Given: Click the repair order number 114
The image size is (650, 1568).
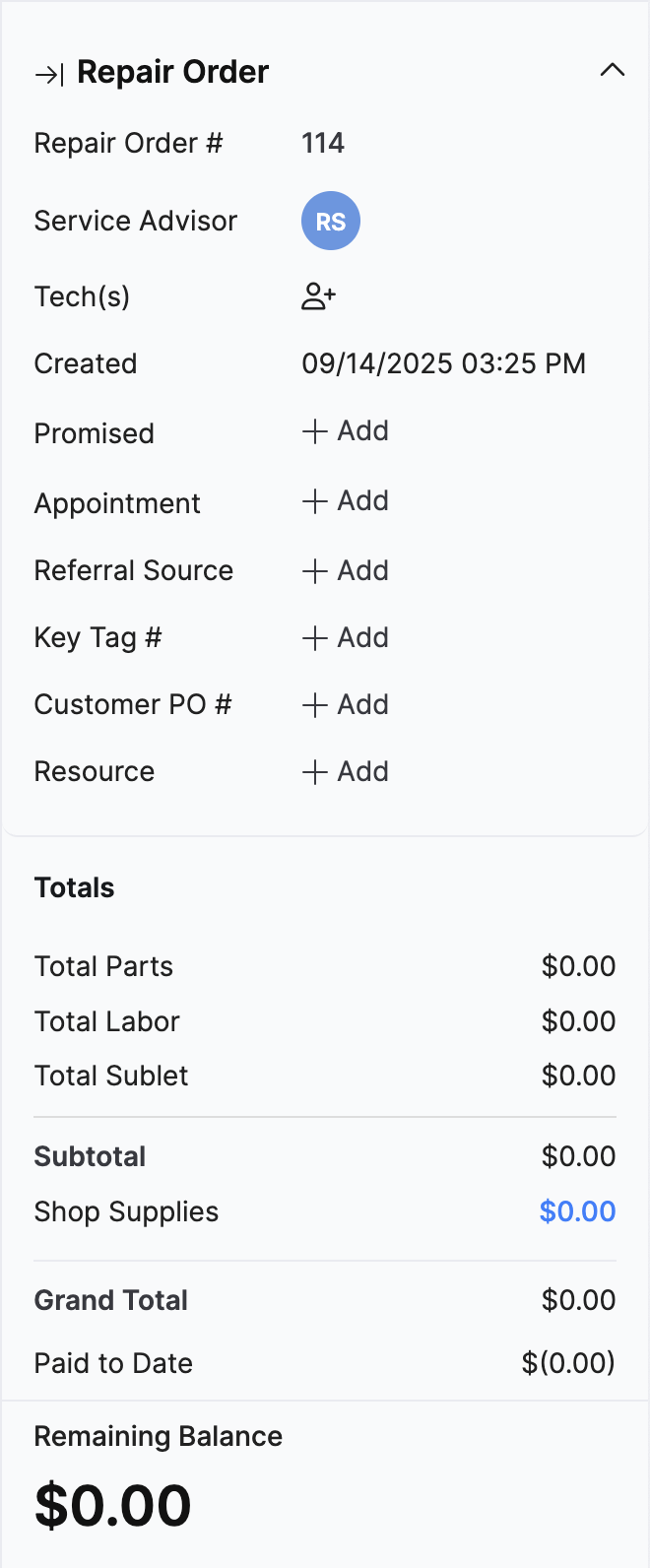Looking at the screenshot, I should coord(323,144).
